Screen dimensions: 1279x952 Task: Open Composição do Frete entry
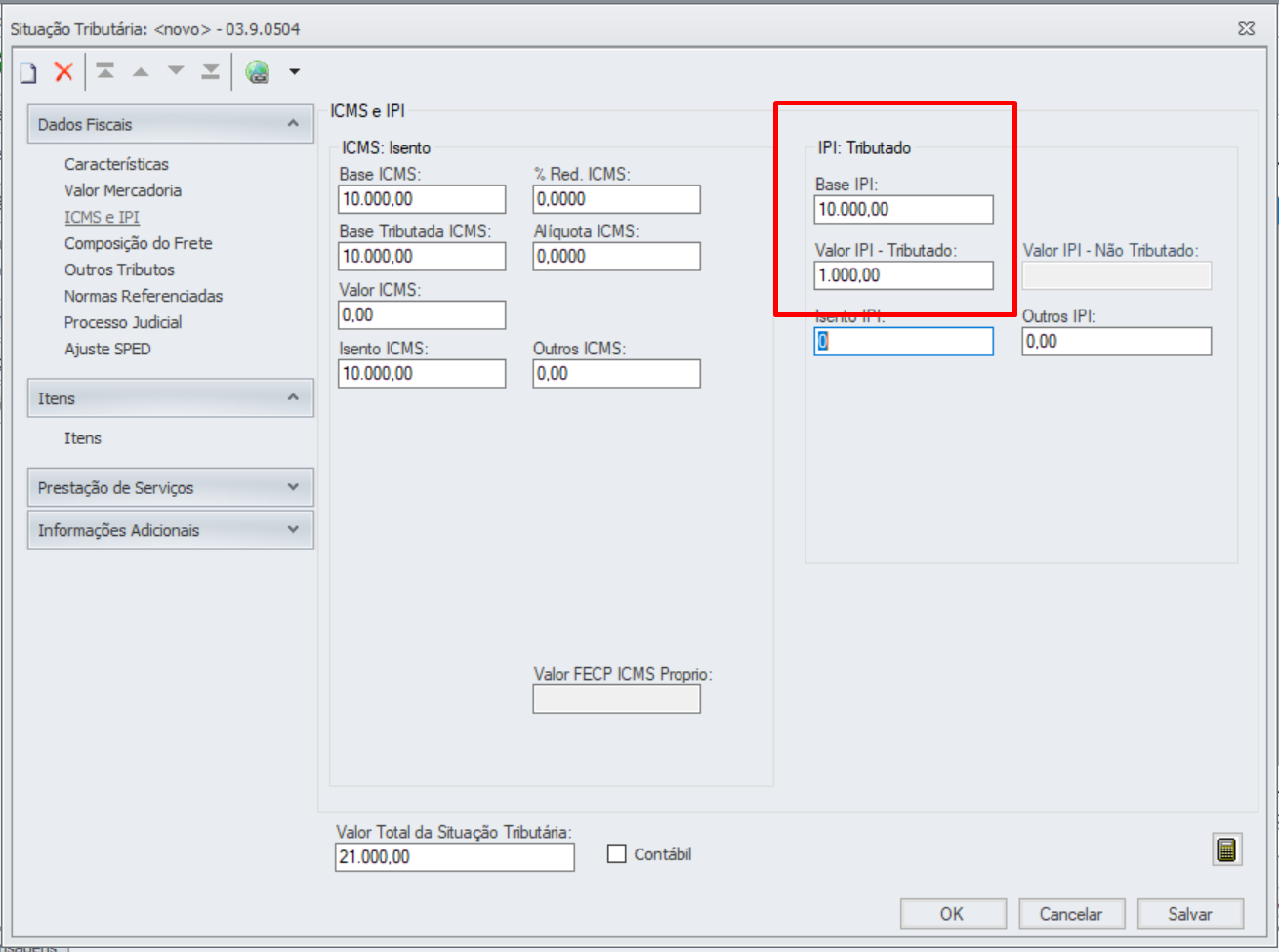click(138, 243)
